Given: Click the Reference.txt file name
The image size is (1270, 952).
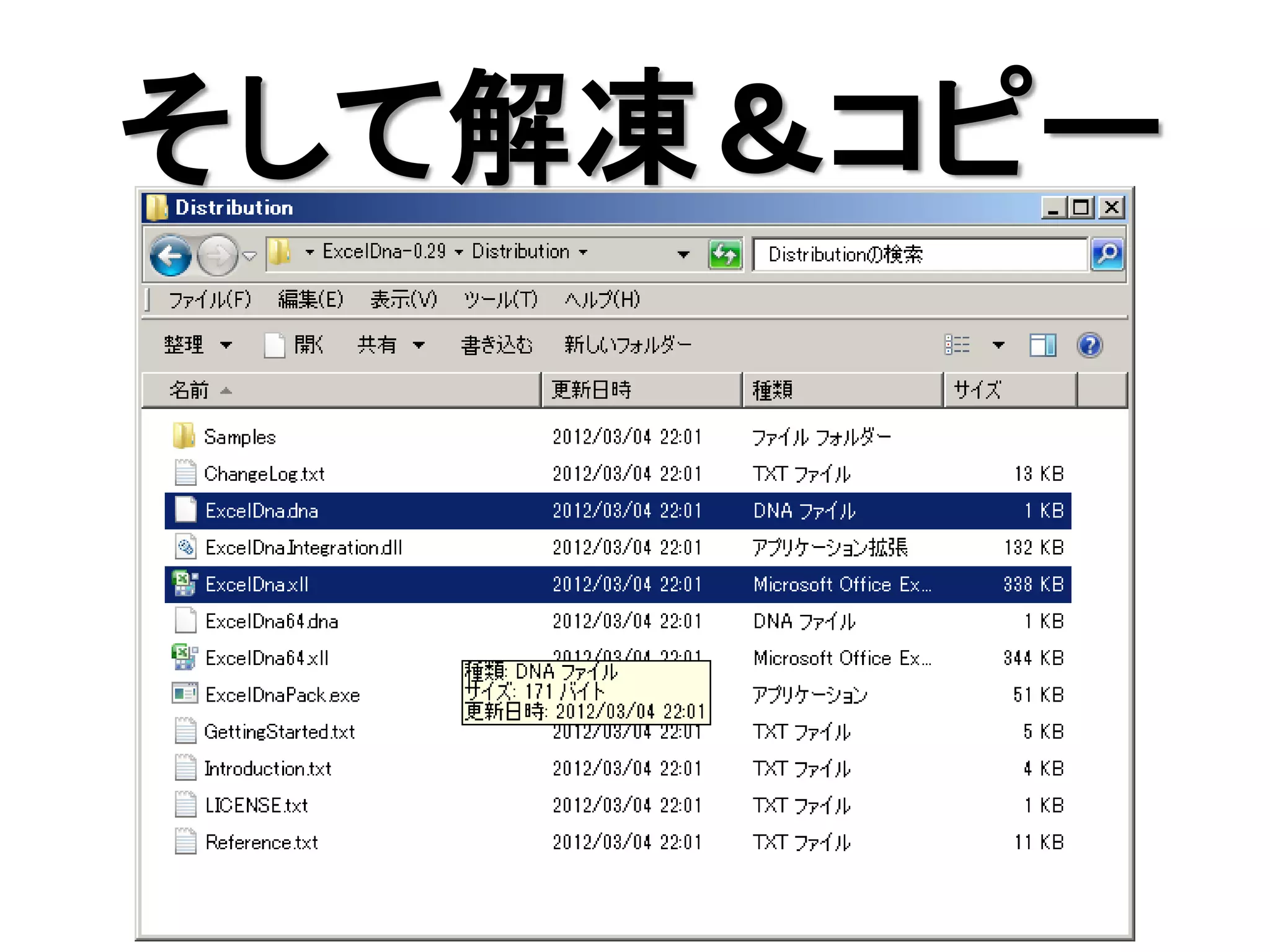Looking at the screenshot, I should click(x=262, y=842).
